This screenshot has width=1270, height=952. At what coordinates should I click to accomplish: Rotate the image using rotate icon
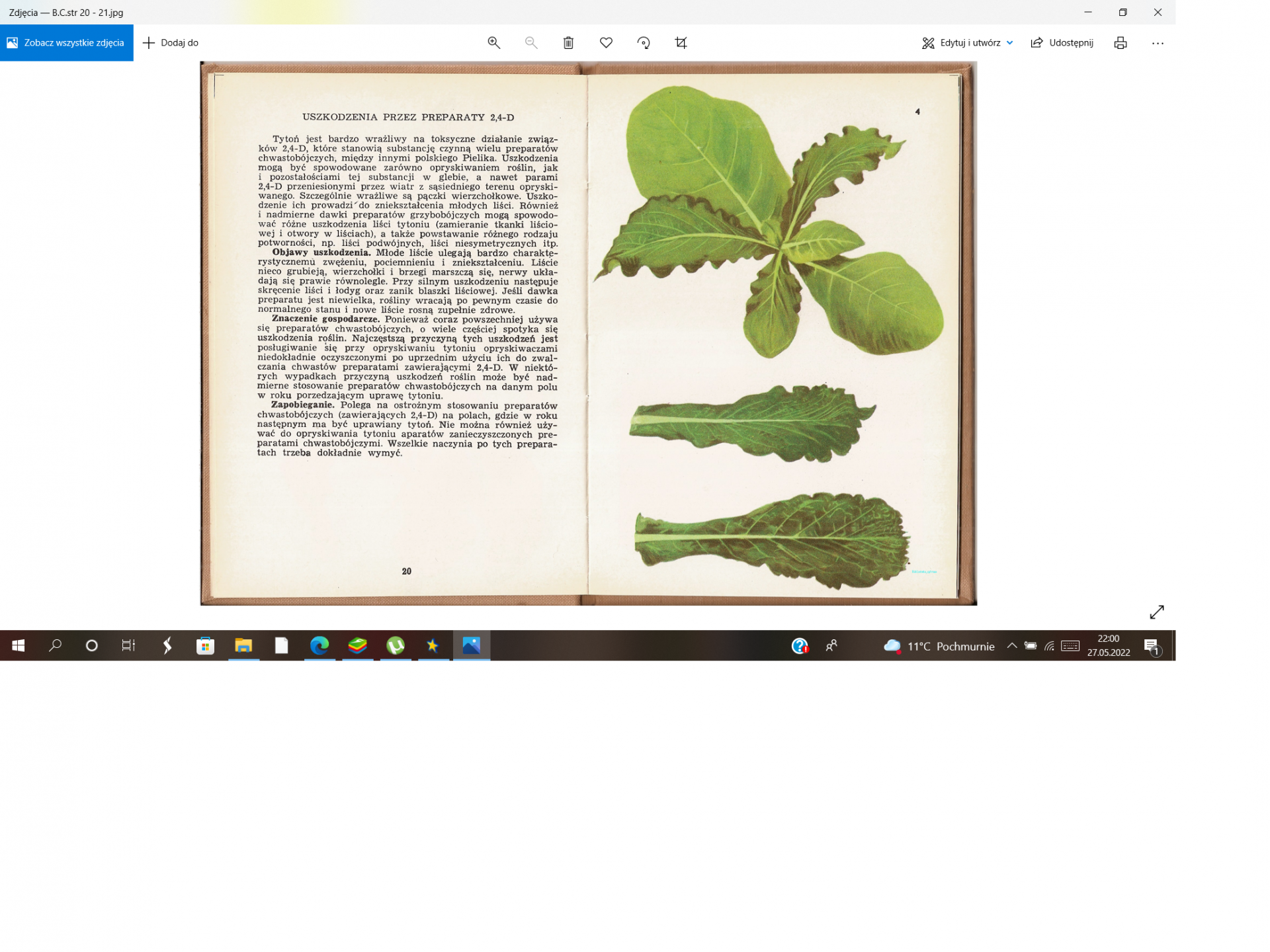click(644, 43)
